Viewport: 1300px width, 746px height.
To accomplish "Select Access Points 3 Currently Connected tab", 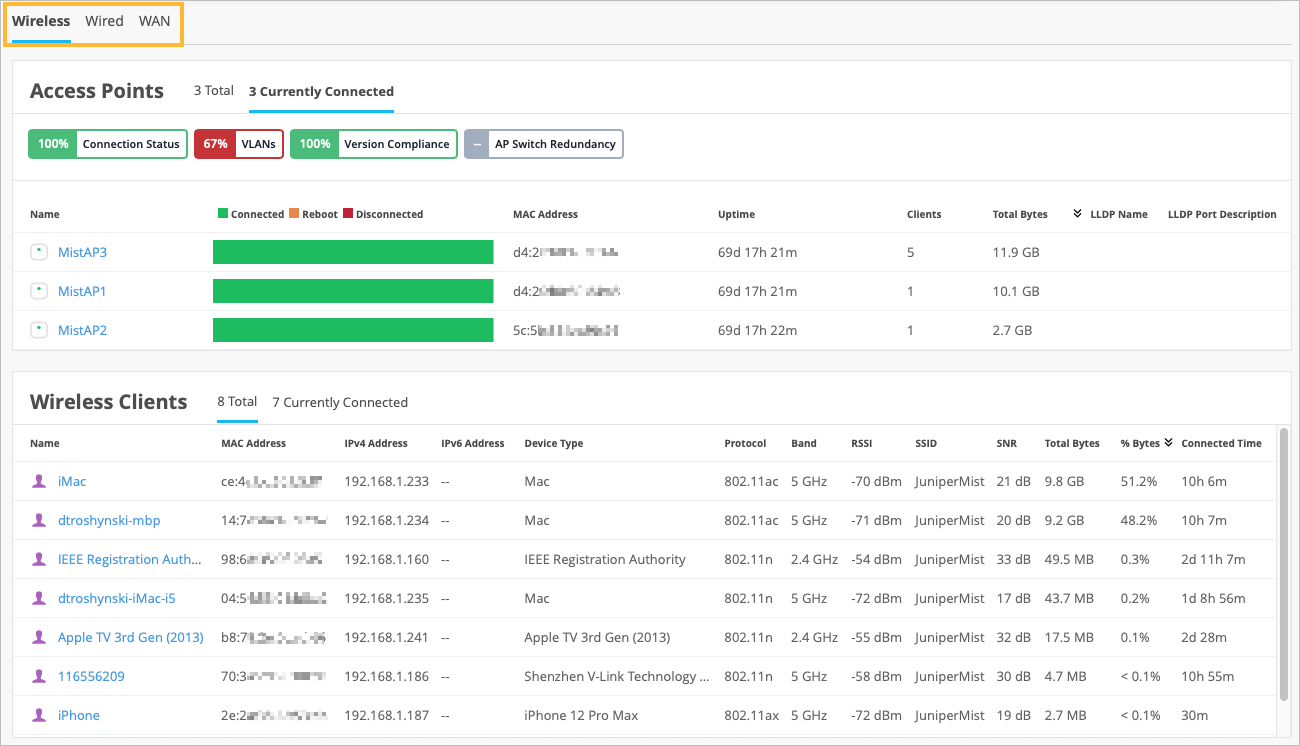I will coord(321,92).
